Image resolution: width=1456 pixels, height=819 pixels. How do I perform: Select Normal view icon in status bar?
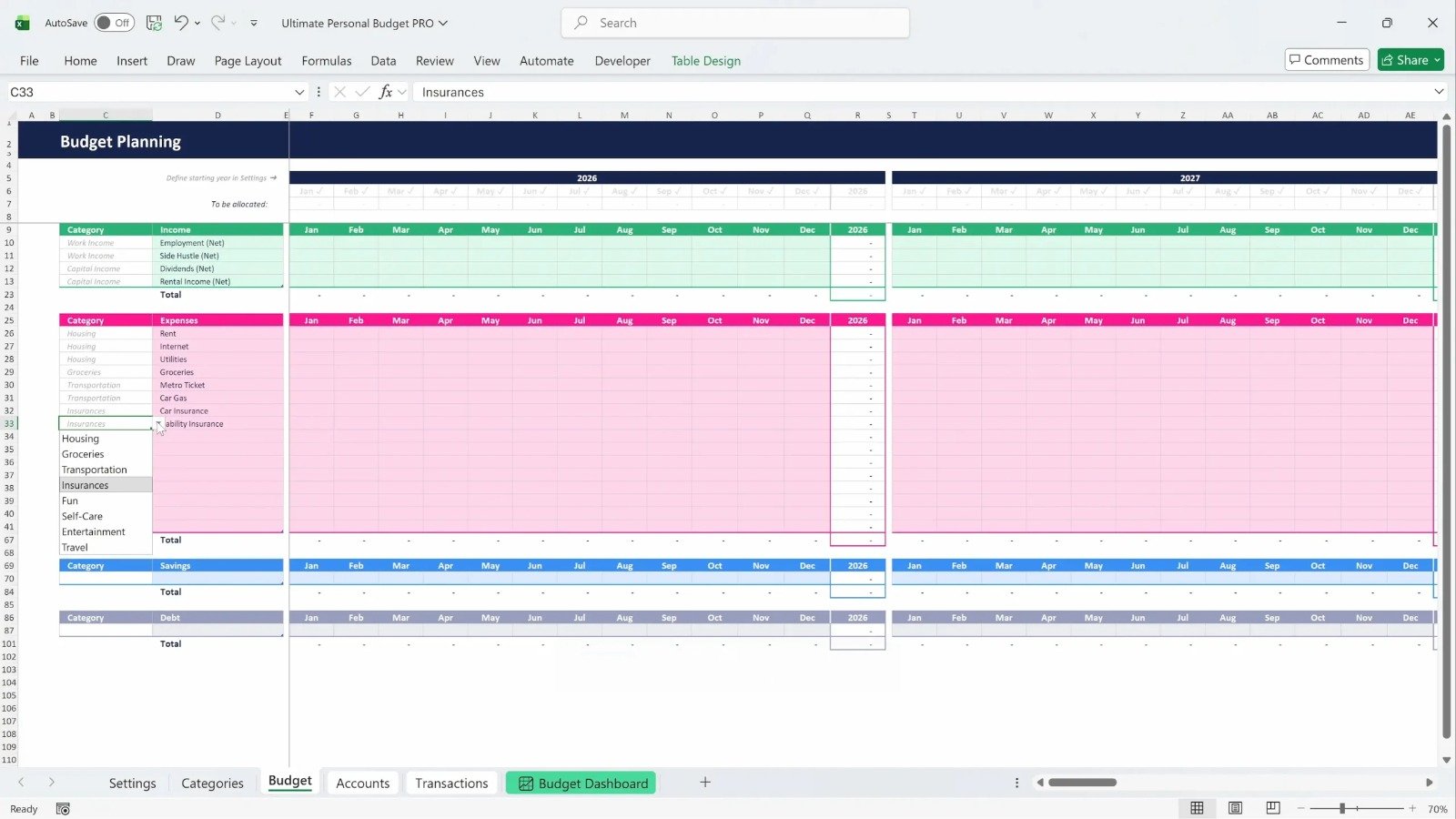pos(1197,808)
